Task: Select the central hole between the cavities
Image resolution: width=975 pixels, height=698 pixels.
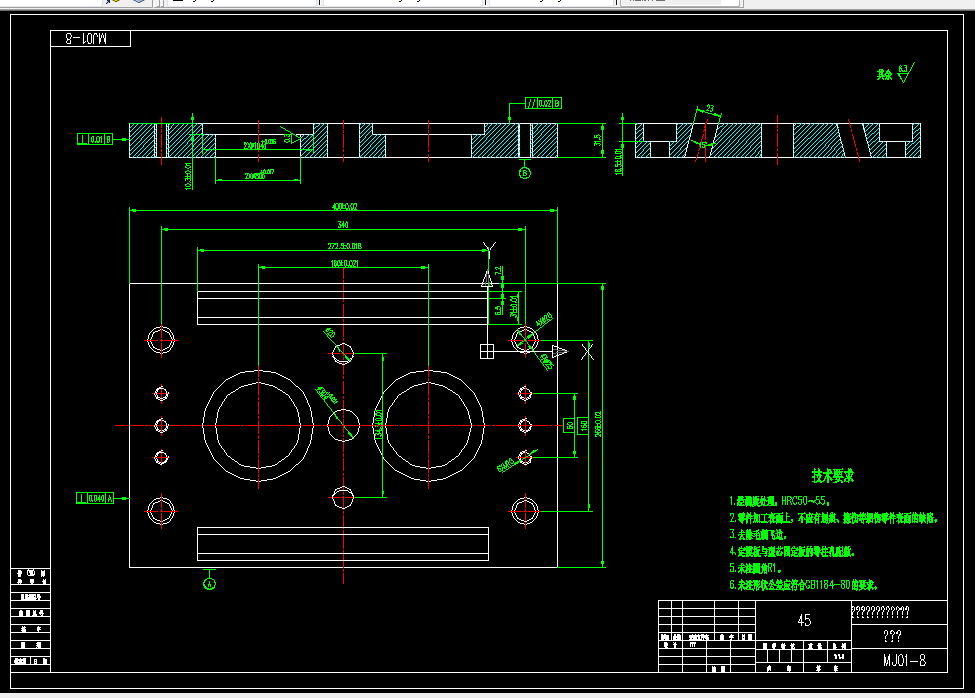Action: 343,425
